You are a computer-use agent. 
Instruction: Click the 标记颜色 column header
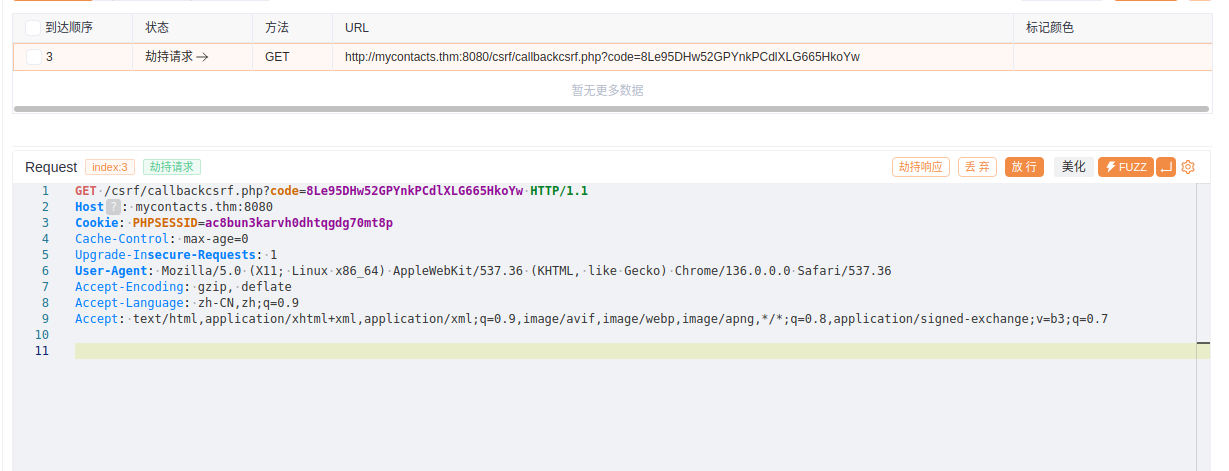1049,28
